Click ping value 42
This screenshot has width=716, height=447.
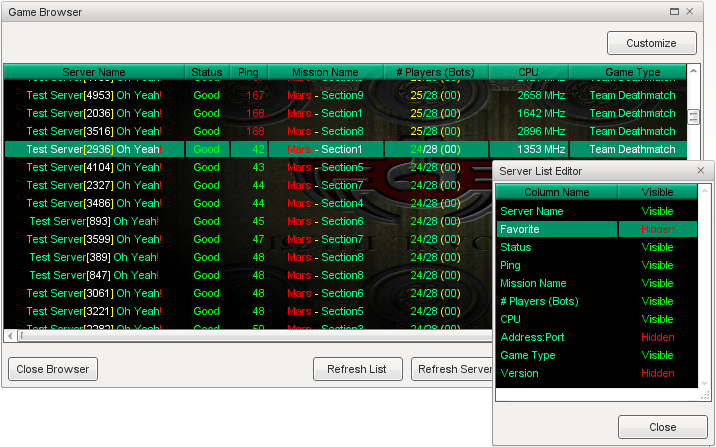click(x=258, y=149)
